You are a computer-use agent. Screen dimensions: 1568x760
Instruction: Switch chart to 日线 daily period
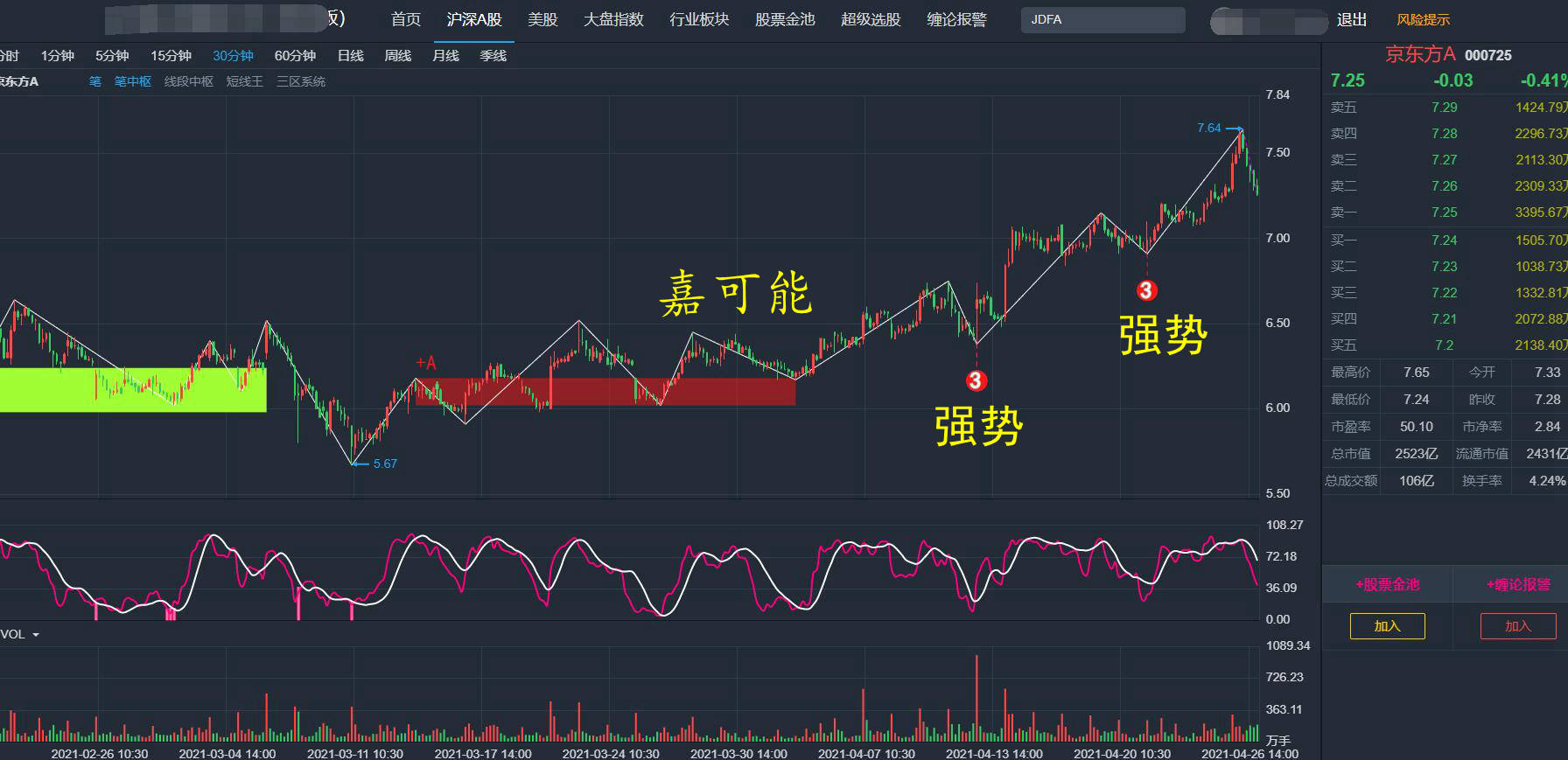click(x=351, y=55)
